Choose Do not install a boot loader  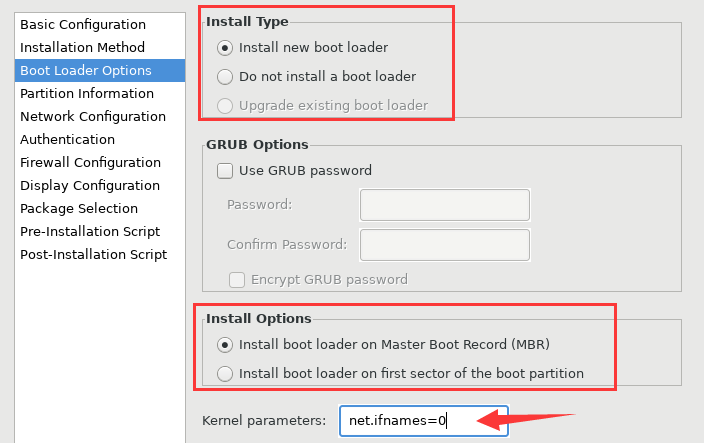click(x=225, y=76)
